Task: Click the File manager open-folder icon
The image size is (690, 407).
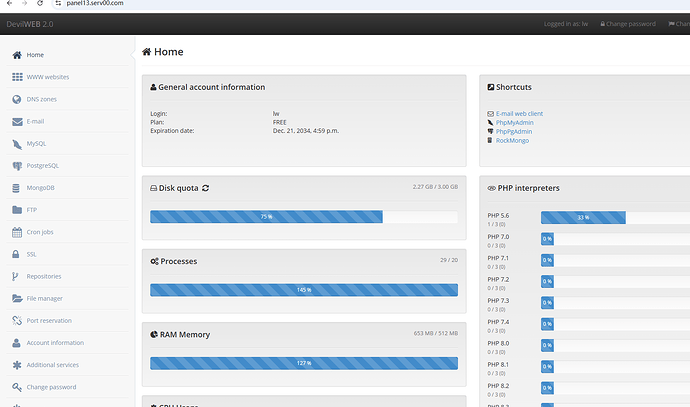Action: pyautogui.click(x=17, y=298)
